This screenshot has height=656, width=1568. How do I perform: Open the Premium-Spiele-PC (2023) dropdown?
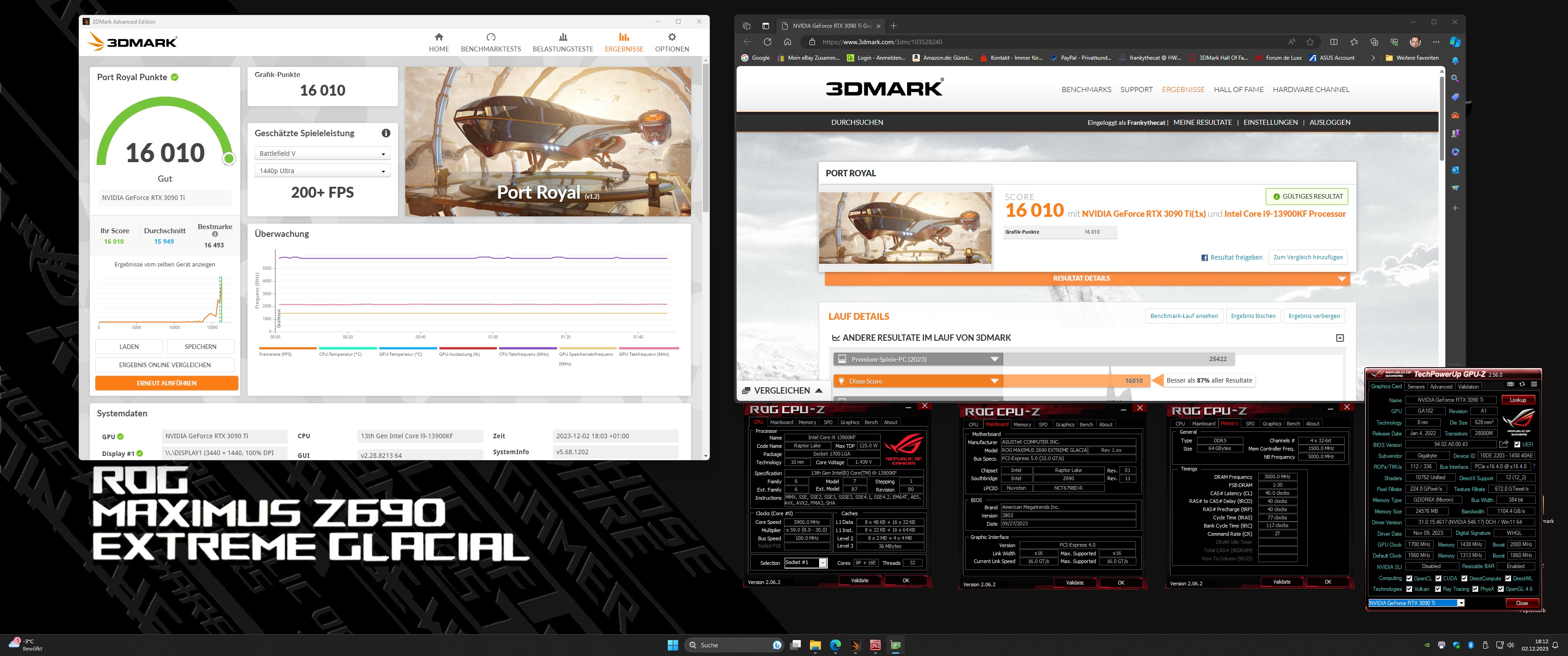[918, 359]
